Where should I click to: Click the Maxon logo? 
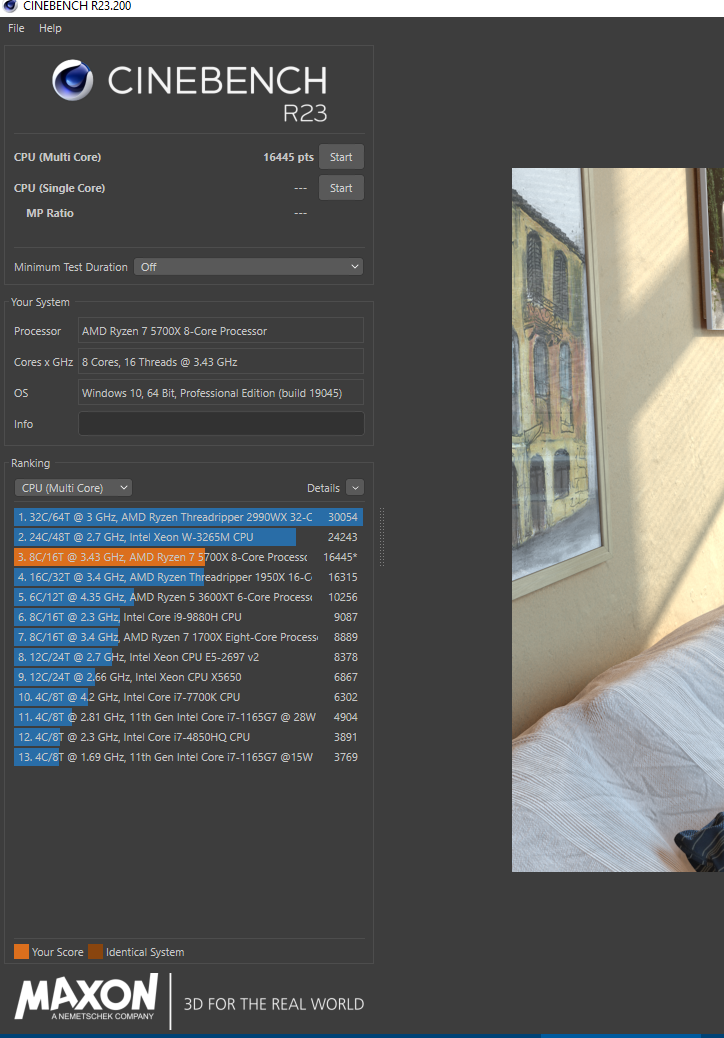(x=87, y=997)
